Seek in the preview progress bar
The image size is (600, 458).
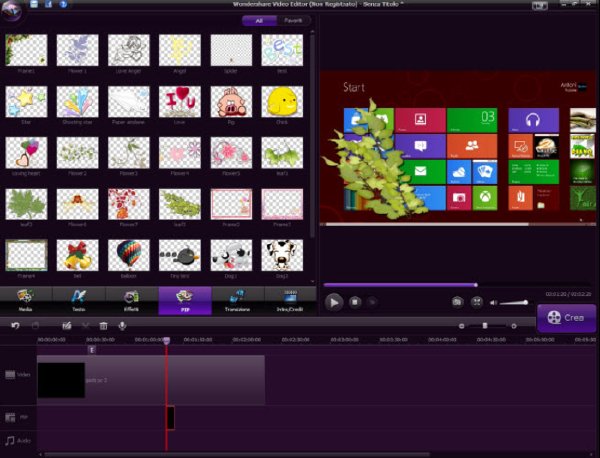tap(457, 285)
